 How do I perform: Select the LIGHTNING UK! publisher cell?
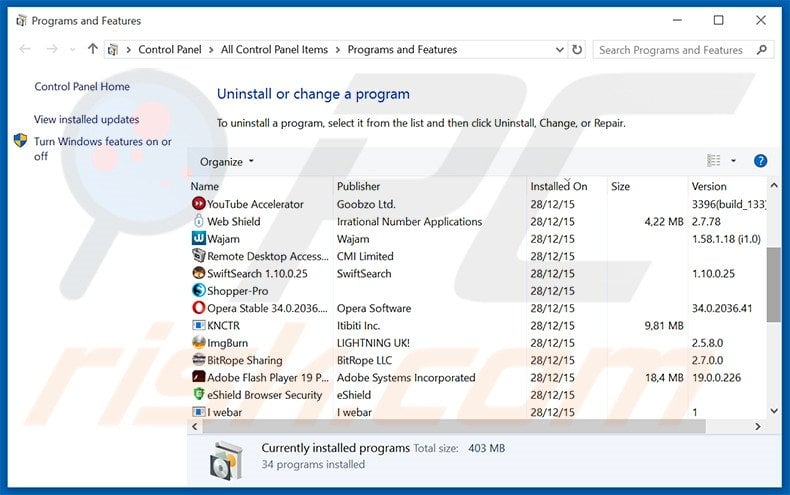[373, 343]
